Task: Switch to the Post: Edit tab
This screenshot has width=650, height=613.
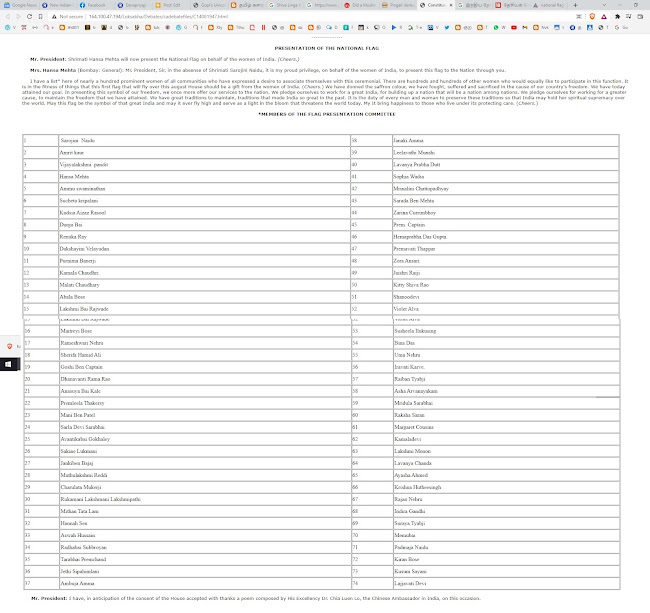Action: point(171,5)
